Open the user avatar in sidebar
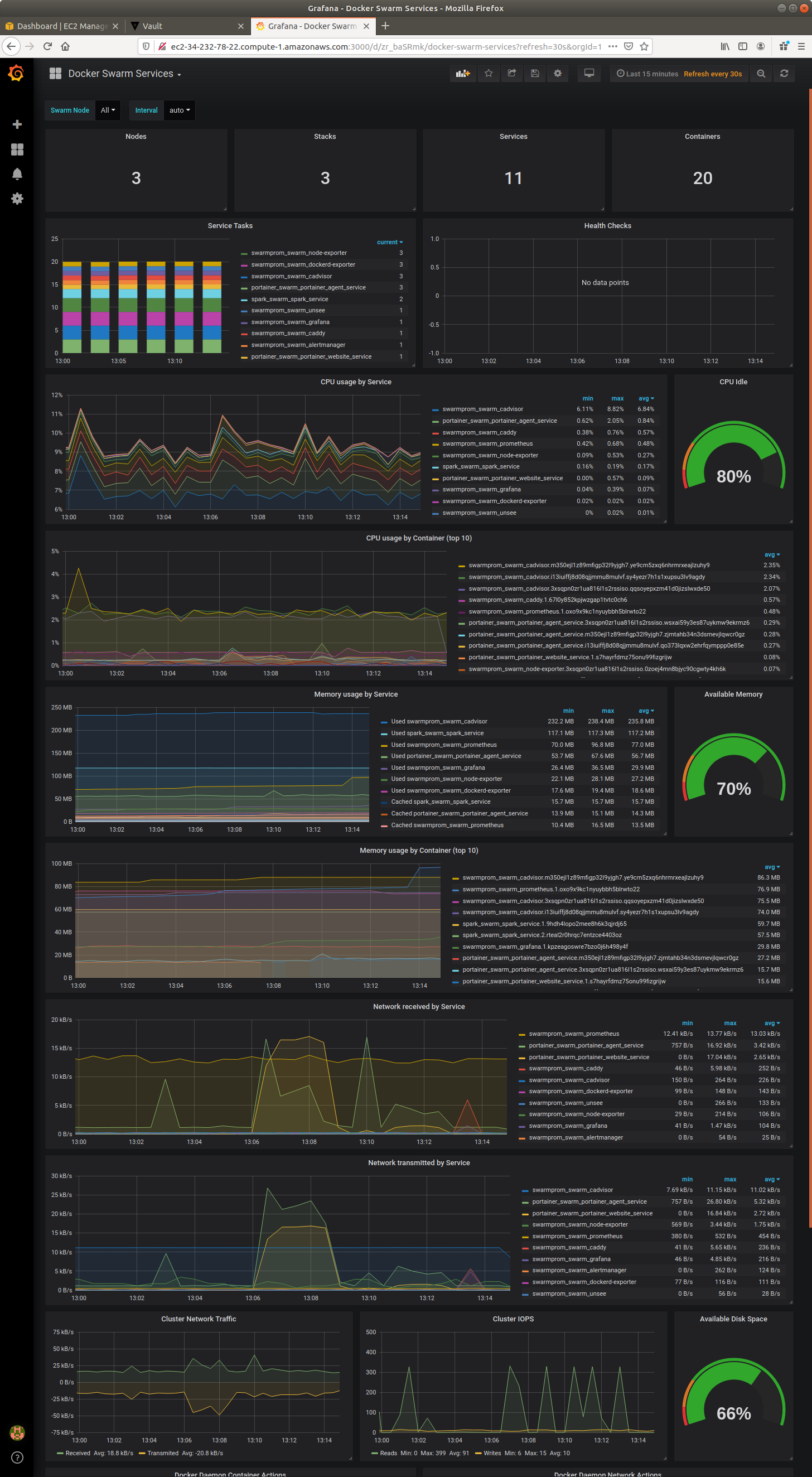This screenshot has width=812, height=1477. [17, 1433]
